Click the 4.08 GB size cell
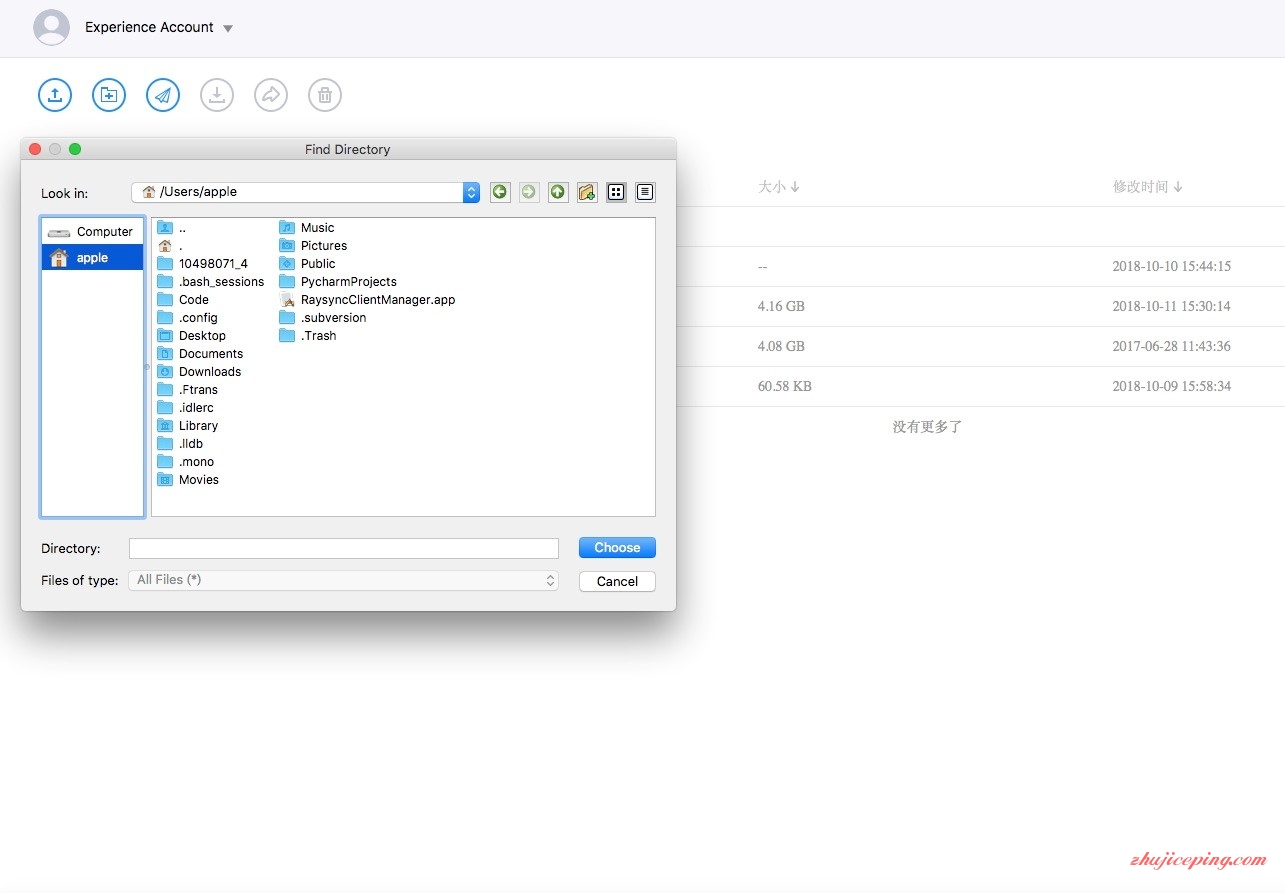Viewport: 1285px width, 893px height. point(781,346)
